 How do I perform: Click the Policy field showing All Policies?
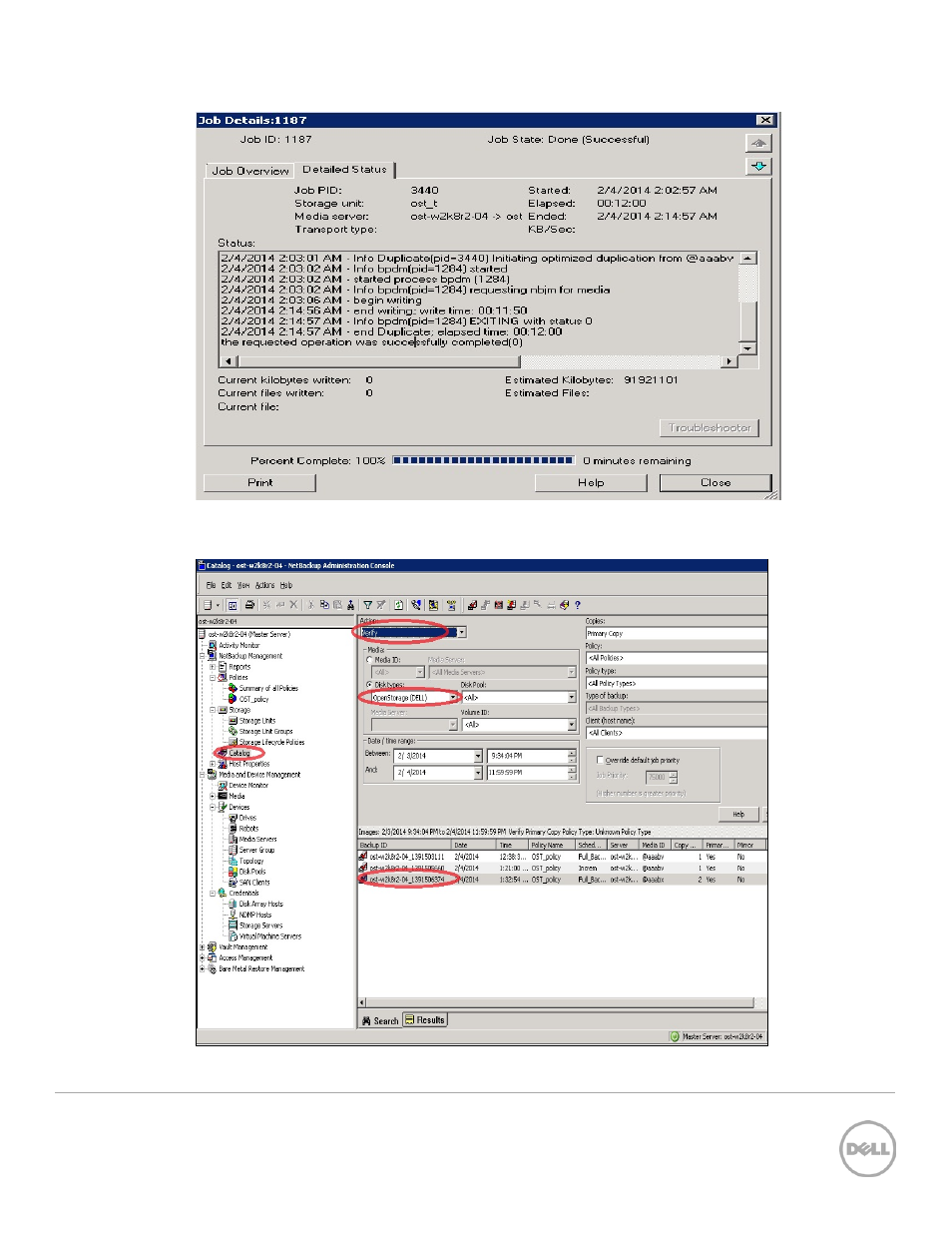point(676,658)
